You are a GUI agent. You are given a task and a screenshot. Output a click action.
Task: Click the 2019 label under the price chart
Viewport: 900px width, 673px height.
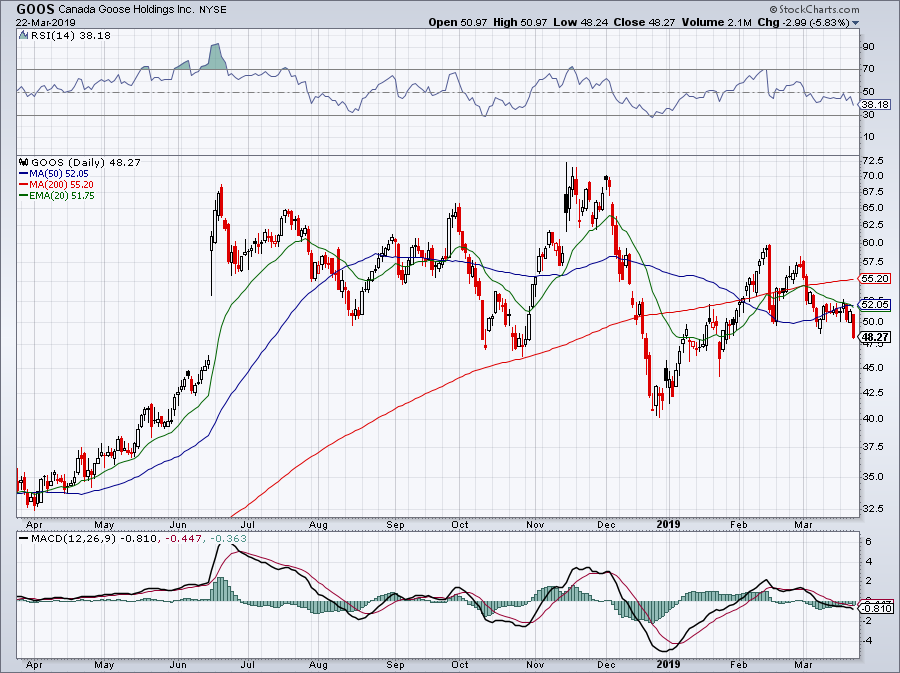(x=668, y=524)
